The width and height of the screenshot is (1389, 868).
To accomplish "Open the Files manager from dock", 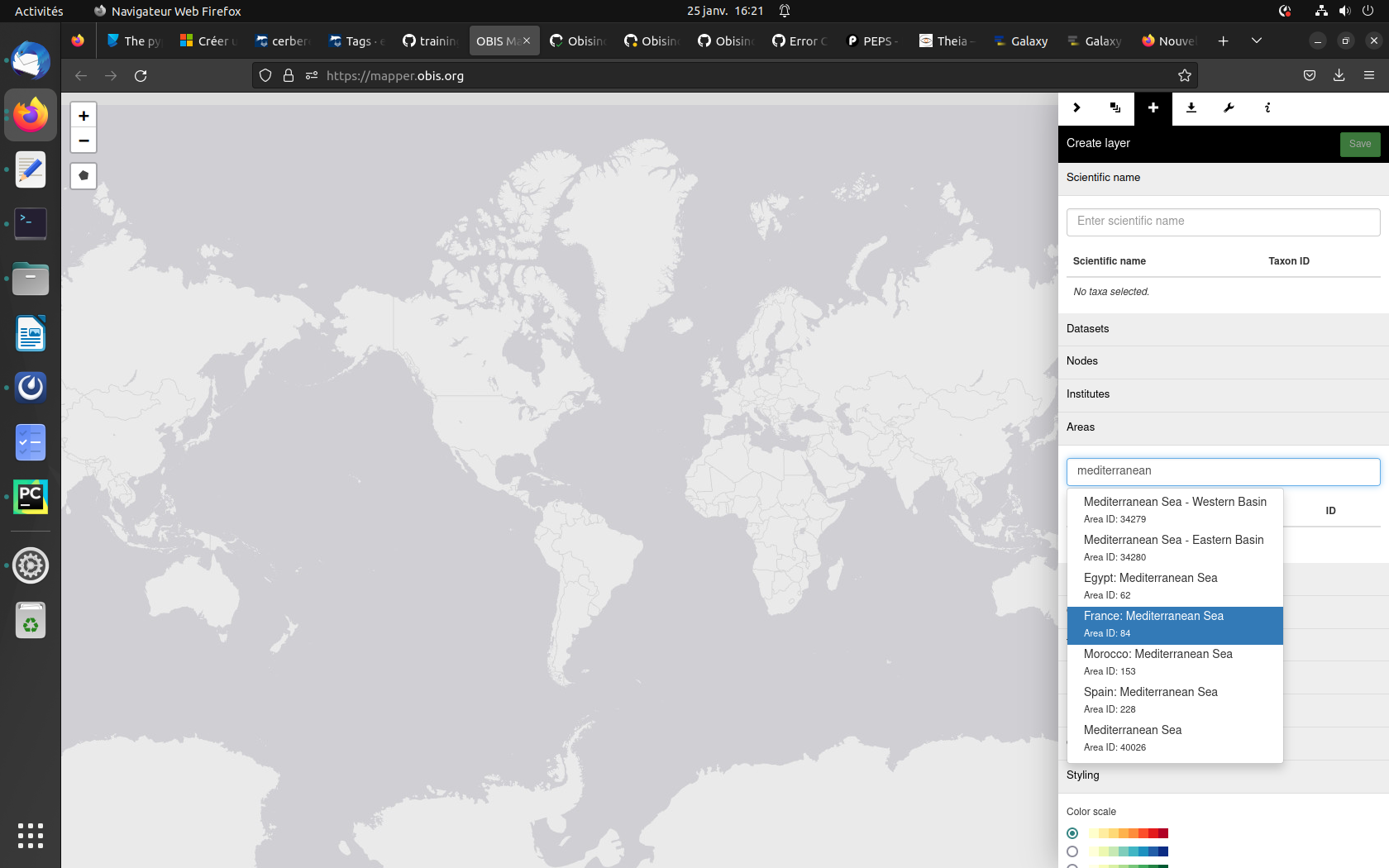I will point(31,279).
